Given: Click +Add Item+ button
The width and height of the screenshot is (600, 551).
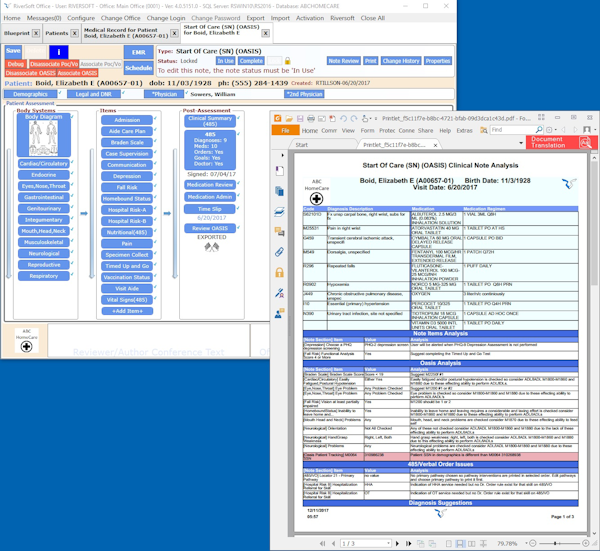Looking at the screenshot, I should coord(127,311).
